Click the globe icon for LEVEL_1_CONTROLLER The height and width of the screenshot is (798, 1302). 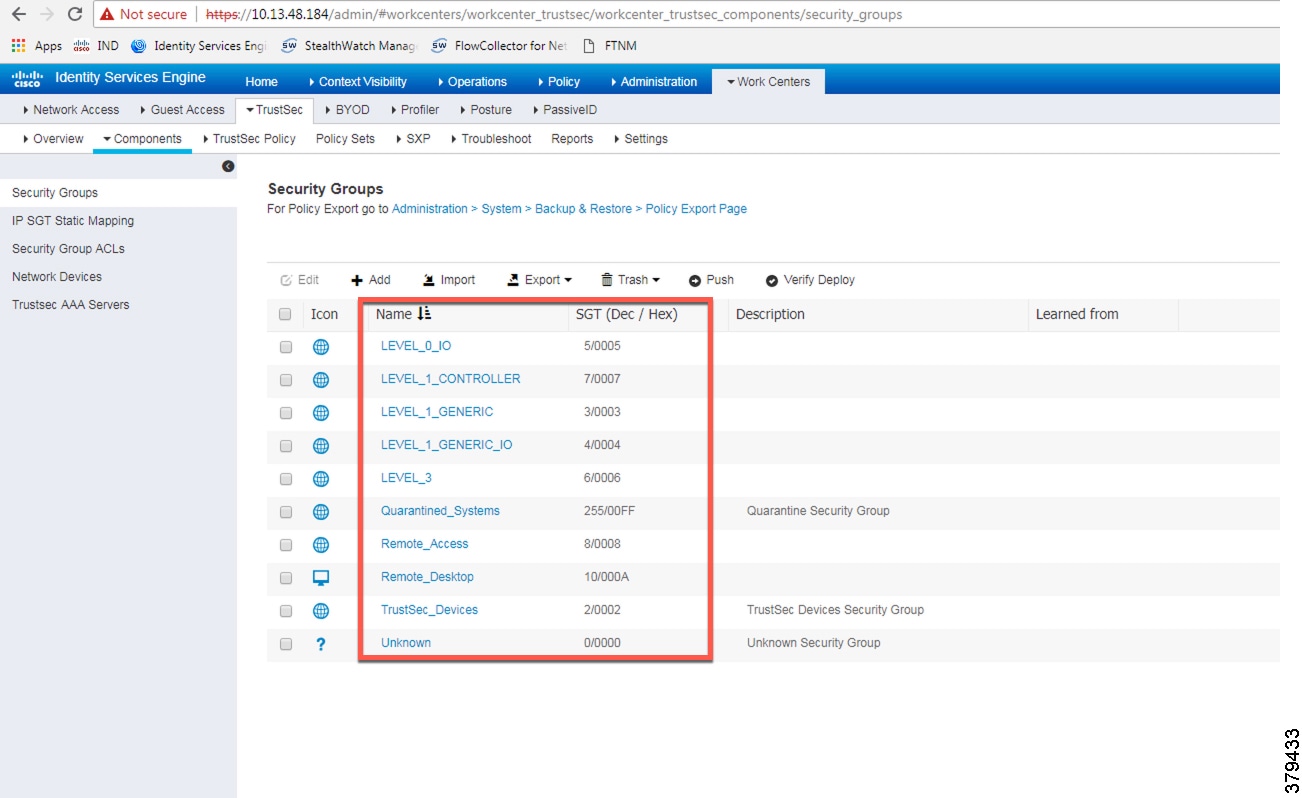[x=321, y=380]
